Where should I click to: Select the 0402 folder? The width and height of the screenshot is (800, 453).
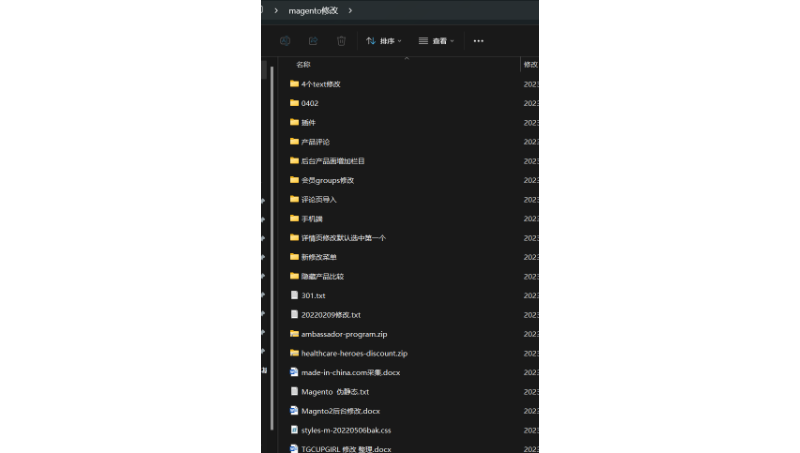(x=309, y=103)
